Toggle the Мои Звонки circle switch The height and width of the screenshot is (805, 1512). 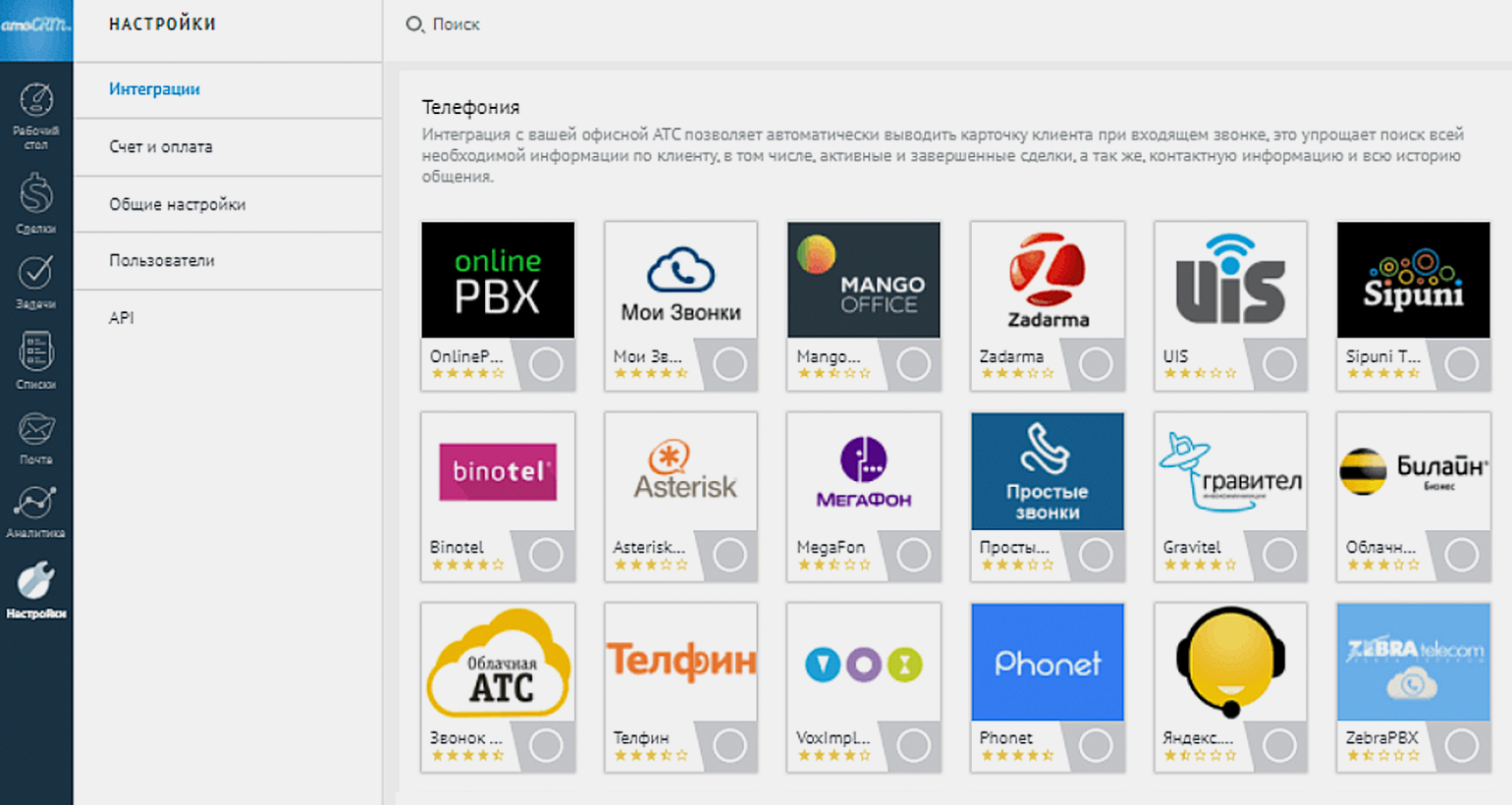[x=729, y=364]
